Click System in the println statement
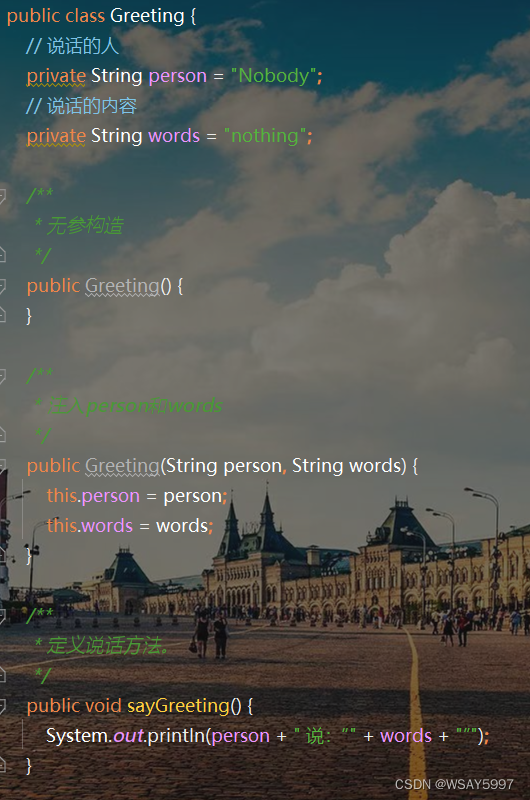530x800 pixels. (x=77, y=736)
